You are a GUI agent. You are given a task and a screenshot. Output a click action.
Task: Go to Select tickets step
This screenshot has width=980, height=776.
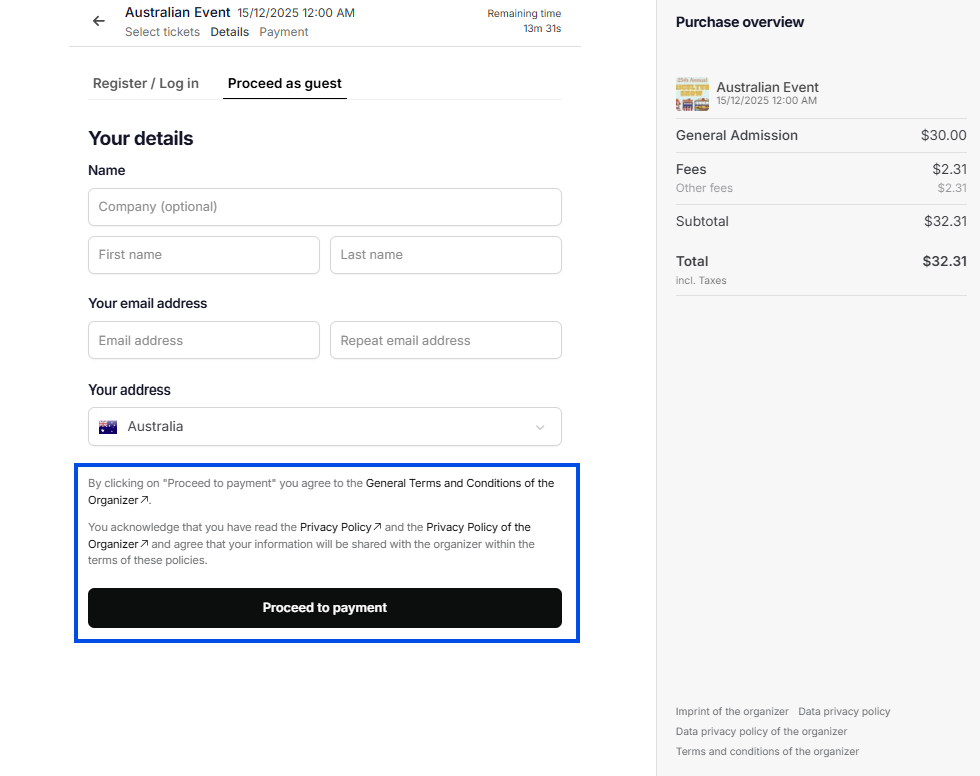(x=162, y=32)
